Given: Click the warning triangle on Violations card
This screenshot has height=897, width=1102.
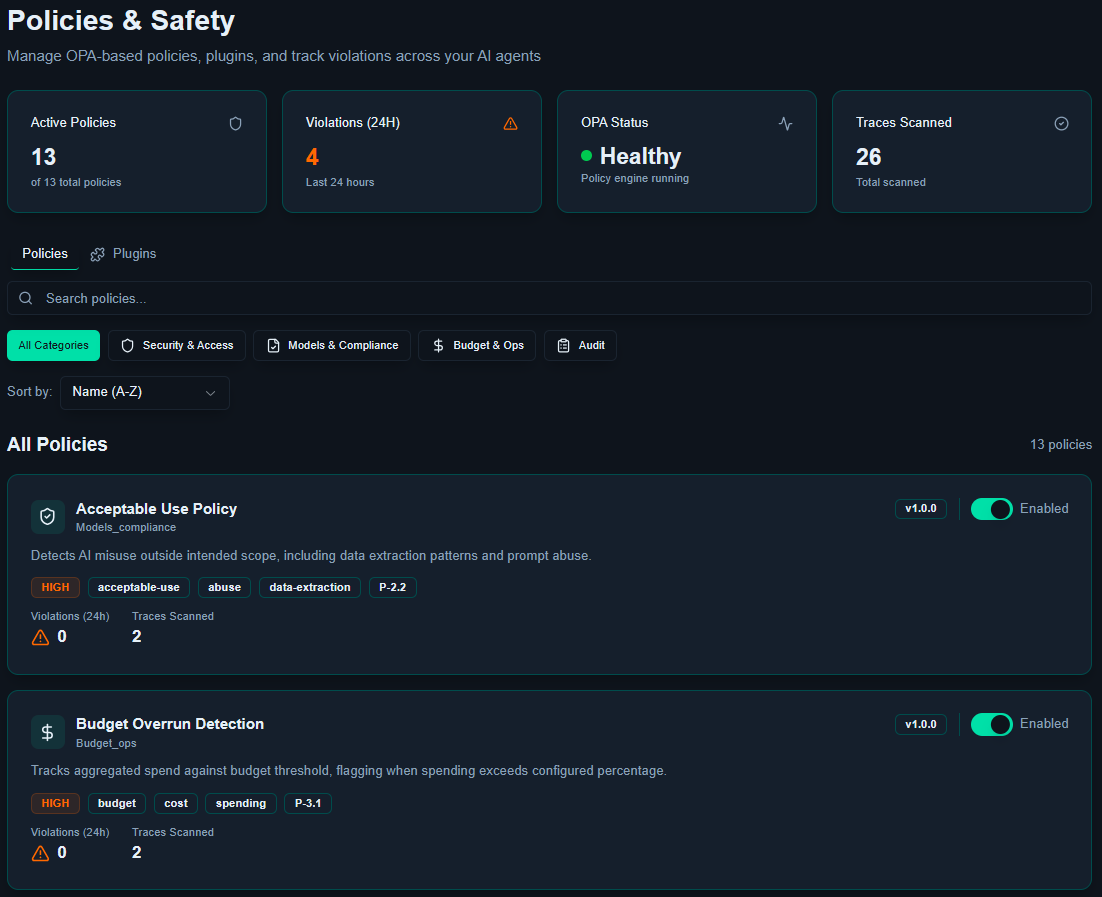Looking at the screenshot, I should pos(510,124).
